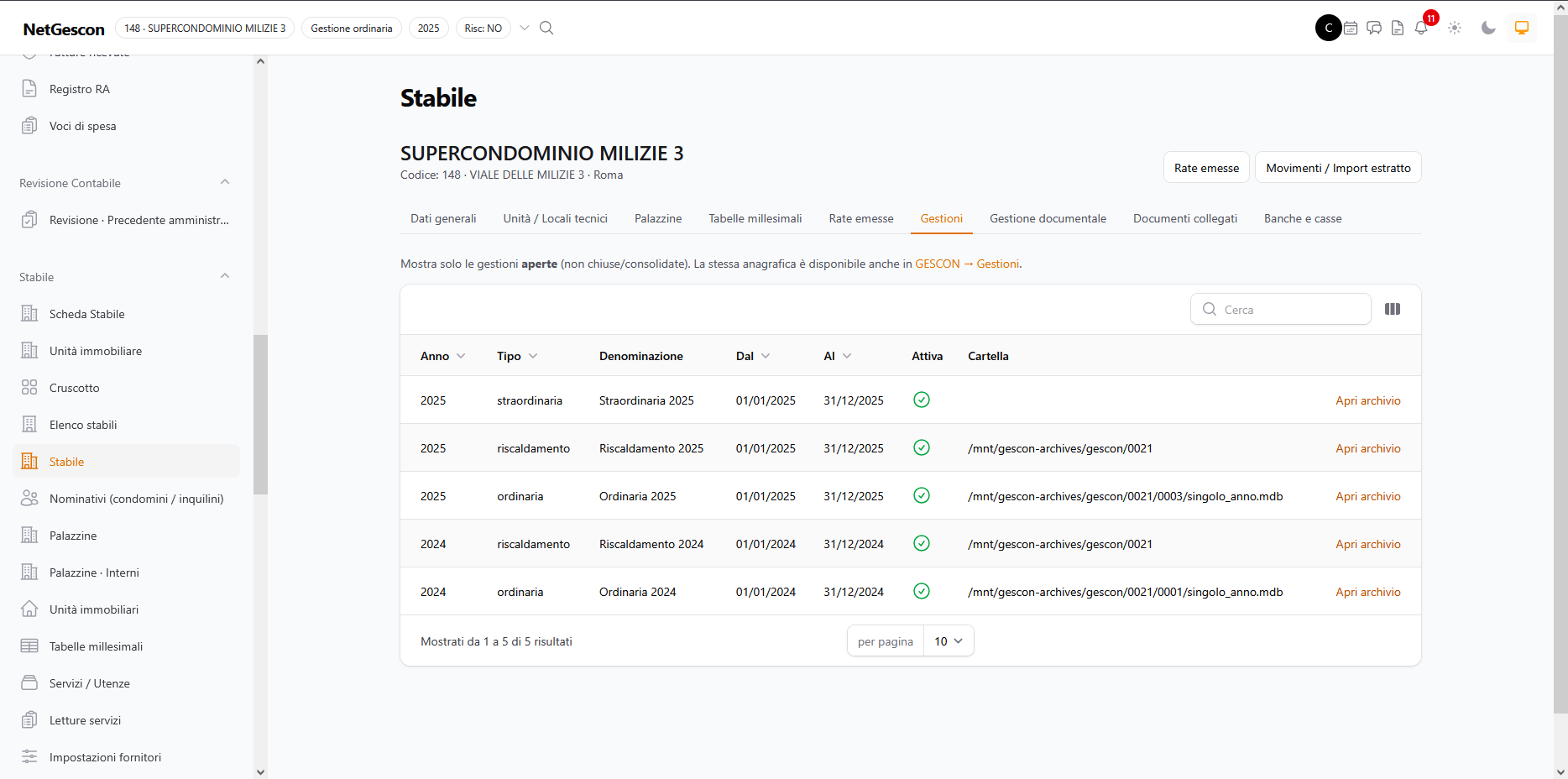Viewport: 1568px width, 779px height.
Task: Open the column visibility icon
Action: 1393,309
